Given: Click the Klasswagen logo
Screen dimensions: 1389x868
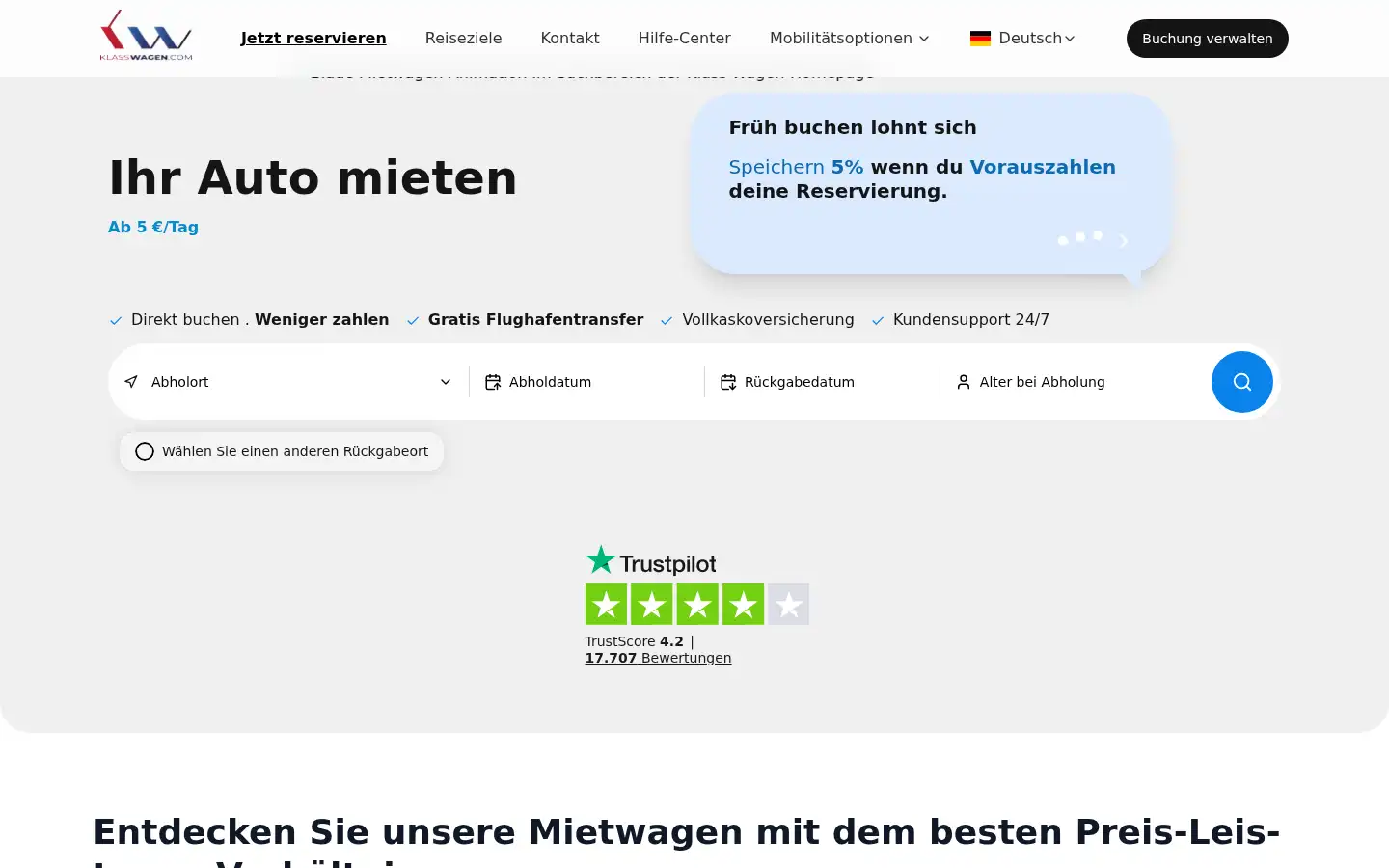Looking at the screenshot, I should tap(146, 36).
